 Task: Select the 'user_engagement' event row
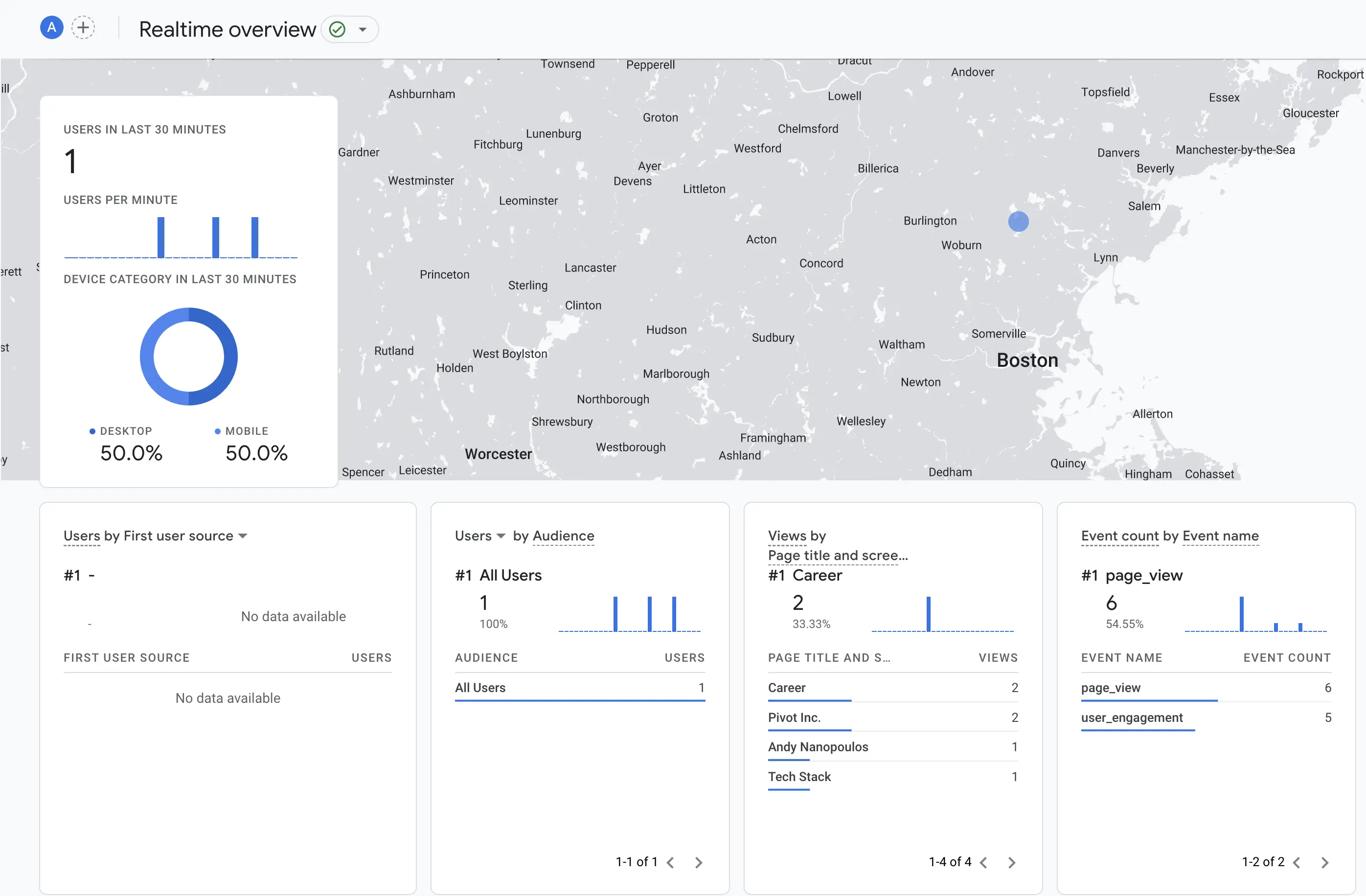click(x=1207, y=717)
